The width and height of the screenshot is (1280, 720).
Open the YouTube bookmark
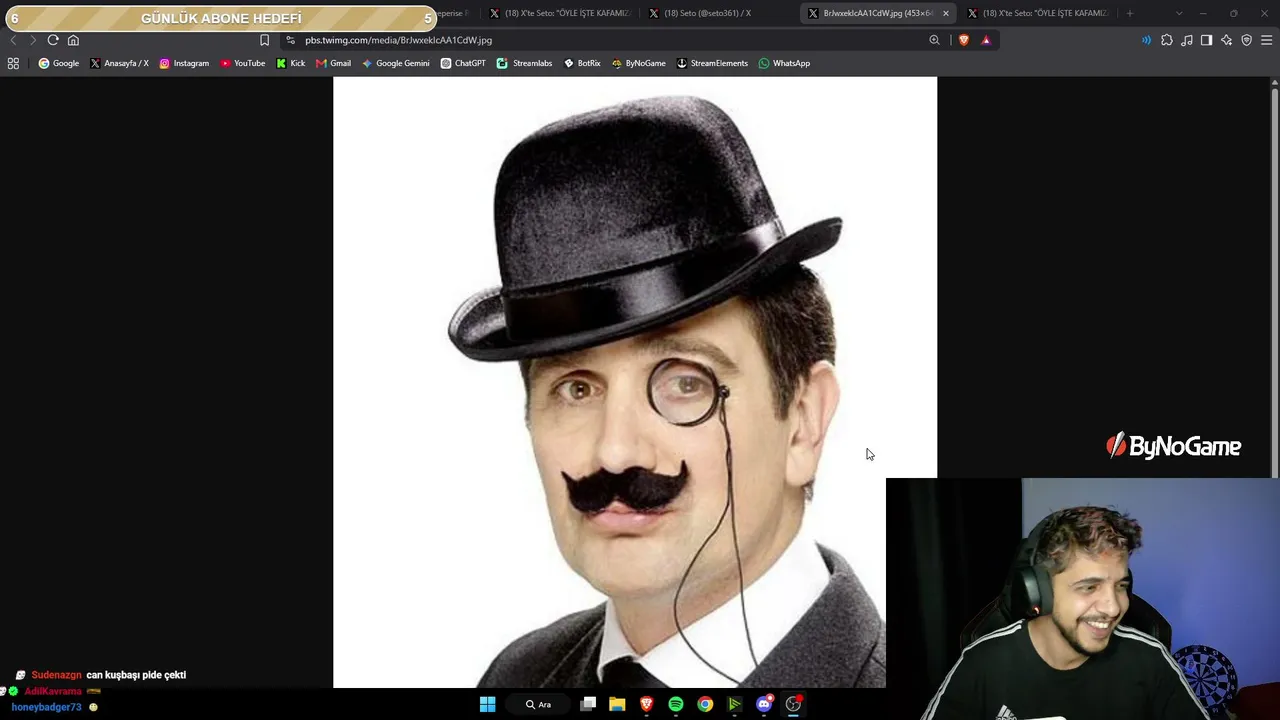243,63
